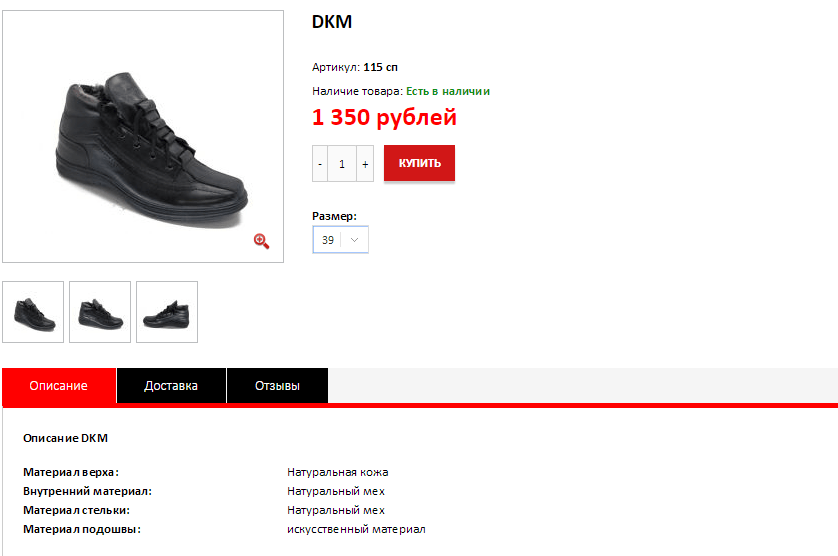Switch to the Описание tab

[x=59, y=385]
